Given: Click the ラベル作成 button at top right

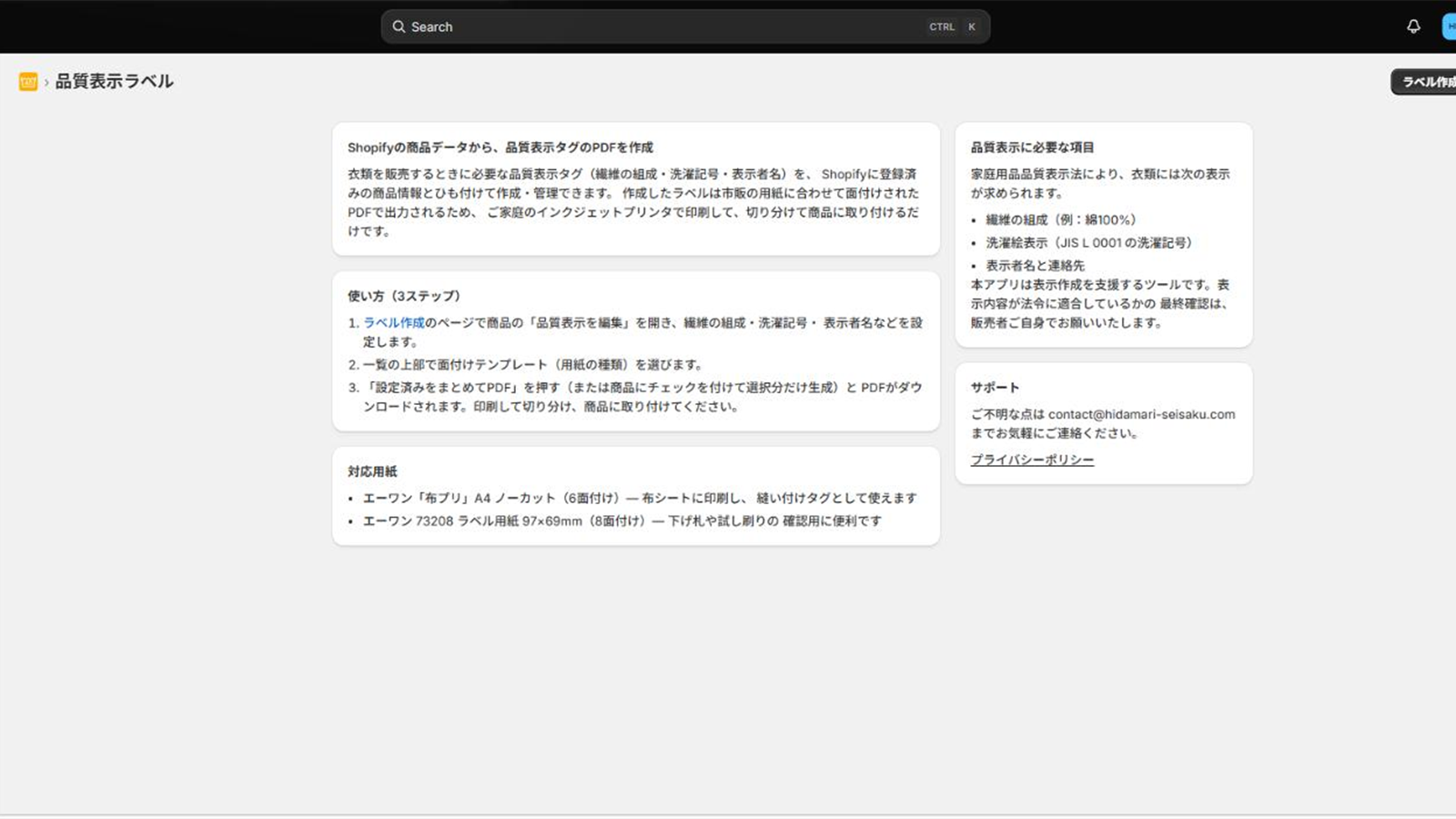Looking at the screenshot, I should pyautogui.click(x=1425, y=82).
